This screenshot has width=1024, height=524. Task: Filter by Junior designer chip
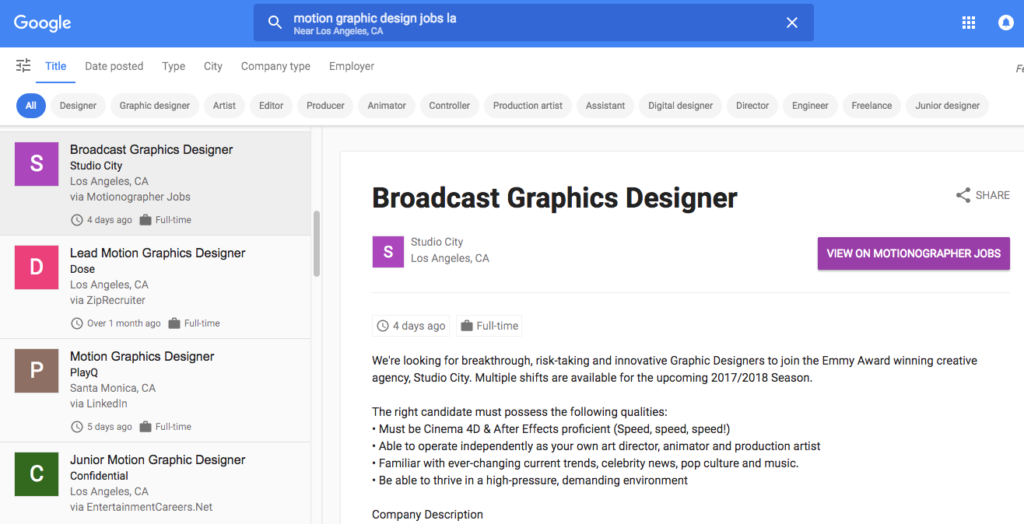pos(947,105)
